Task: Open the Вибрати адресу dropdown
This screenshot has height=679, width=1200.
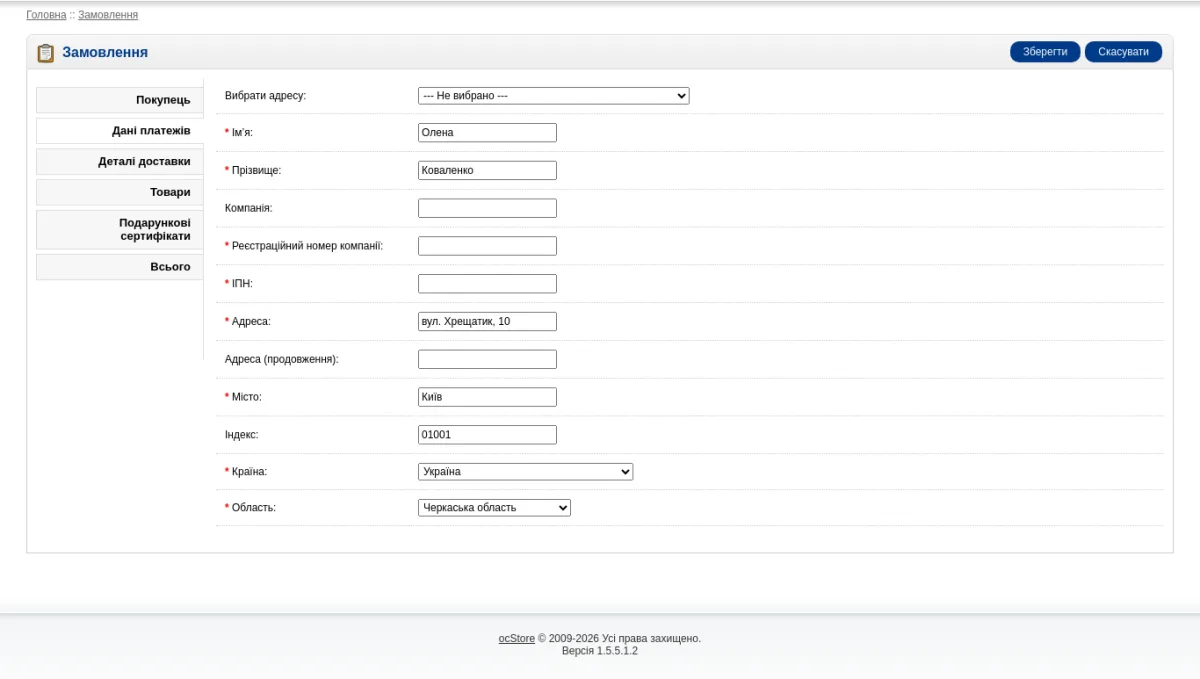Action: [x=553, y=96]
